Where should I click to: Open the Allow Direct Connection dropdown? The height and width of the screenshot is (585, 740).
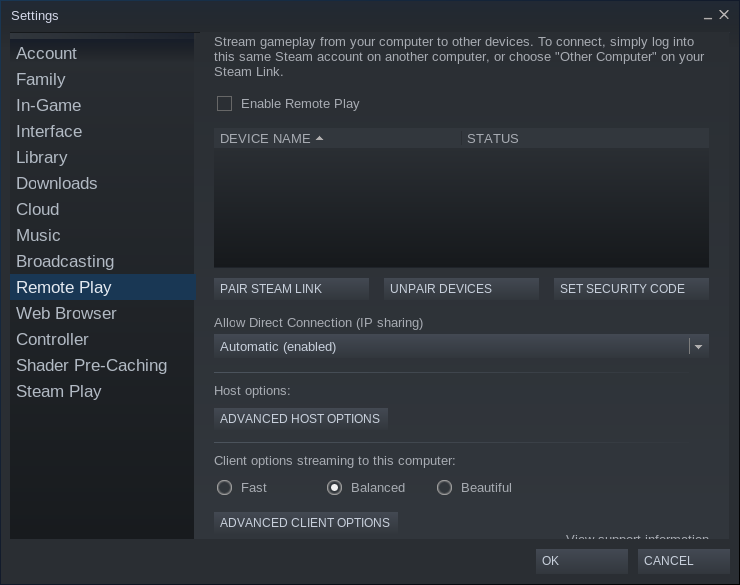click(x=461, y=346)
